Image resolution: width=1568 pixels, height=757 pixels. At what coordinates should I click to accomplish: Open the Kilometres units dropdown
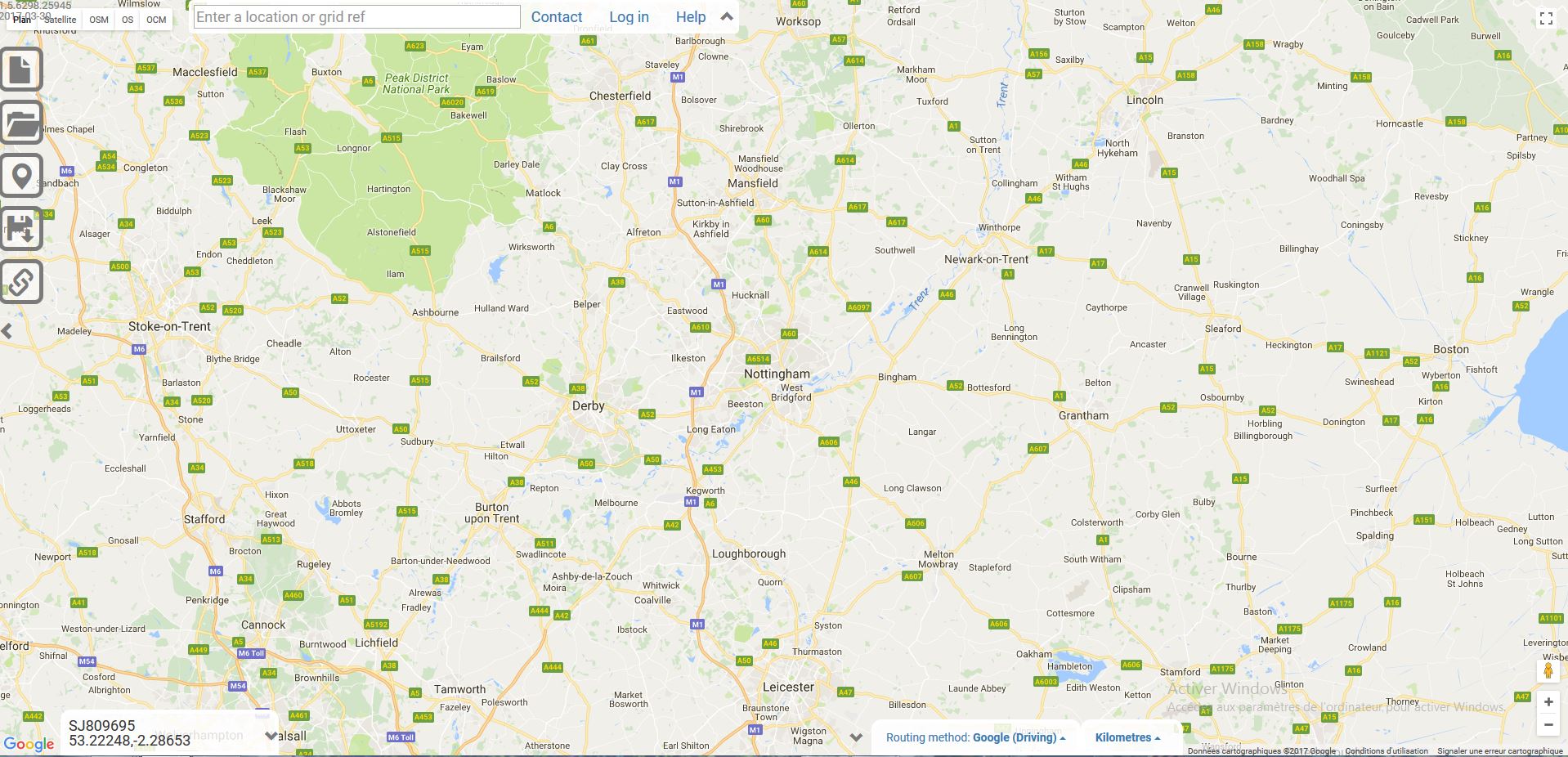click(x=1127, y=737)
